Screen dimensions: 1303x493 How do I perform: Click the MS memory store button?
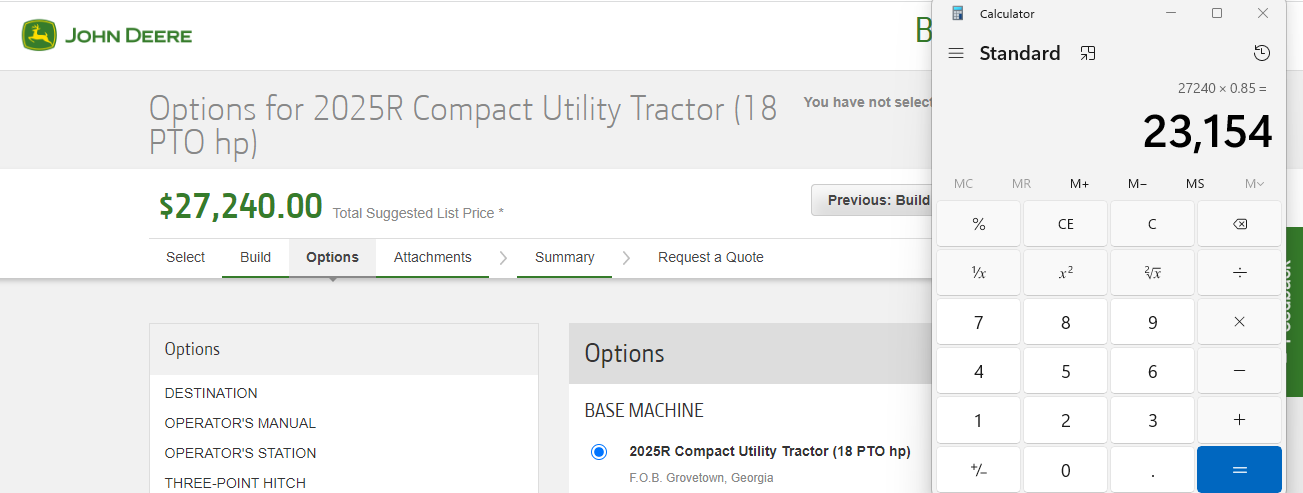pos(1195,183)
